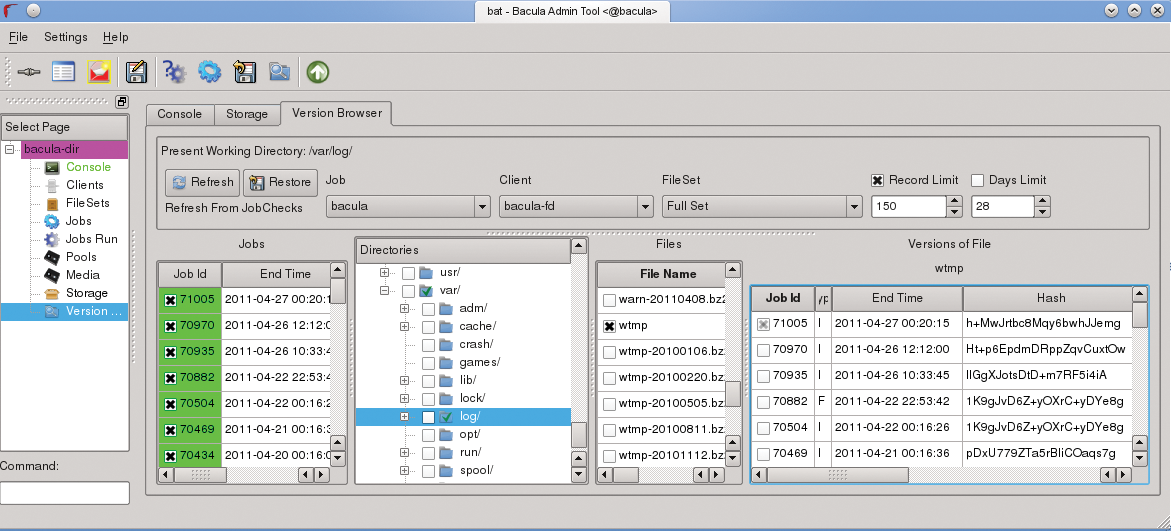This screenshot has width=1171, height=531.
Task: Open Console in the page tree
Action: 88,167
